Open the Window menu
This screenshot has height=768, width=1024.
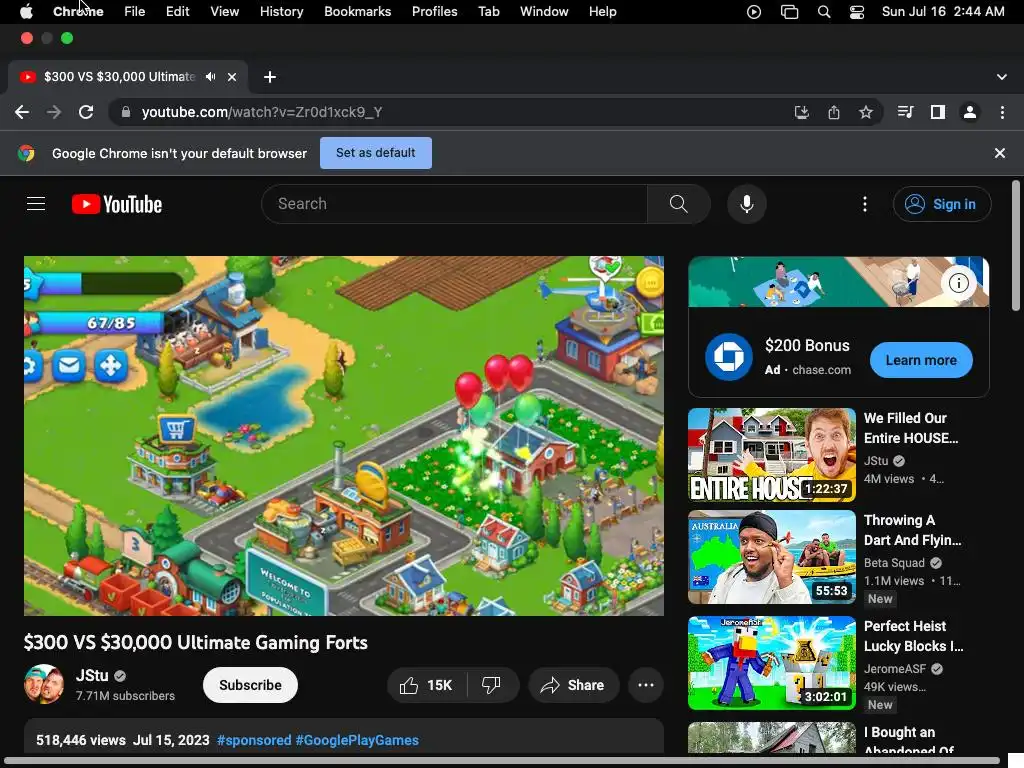click(x=544, y=12)
